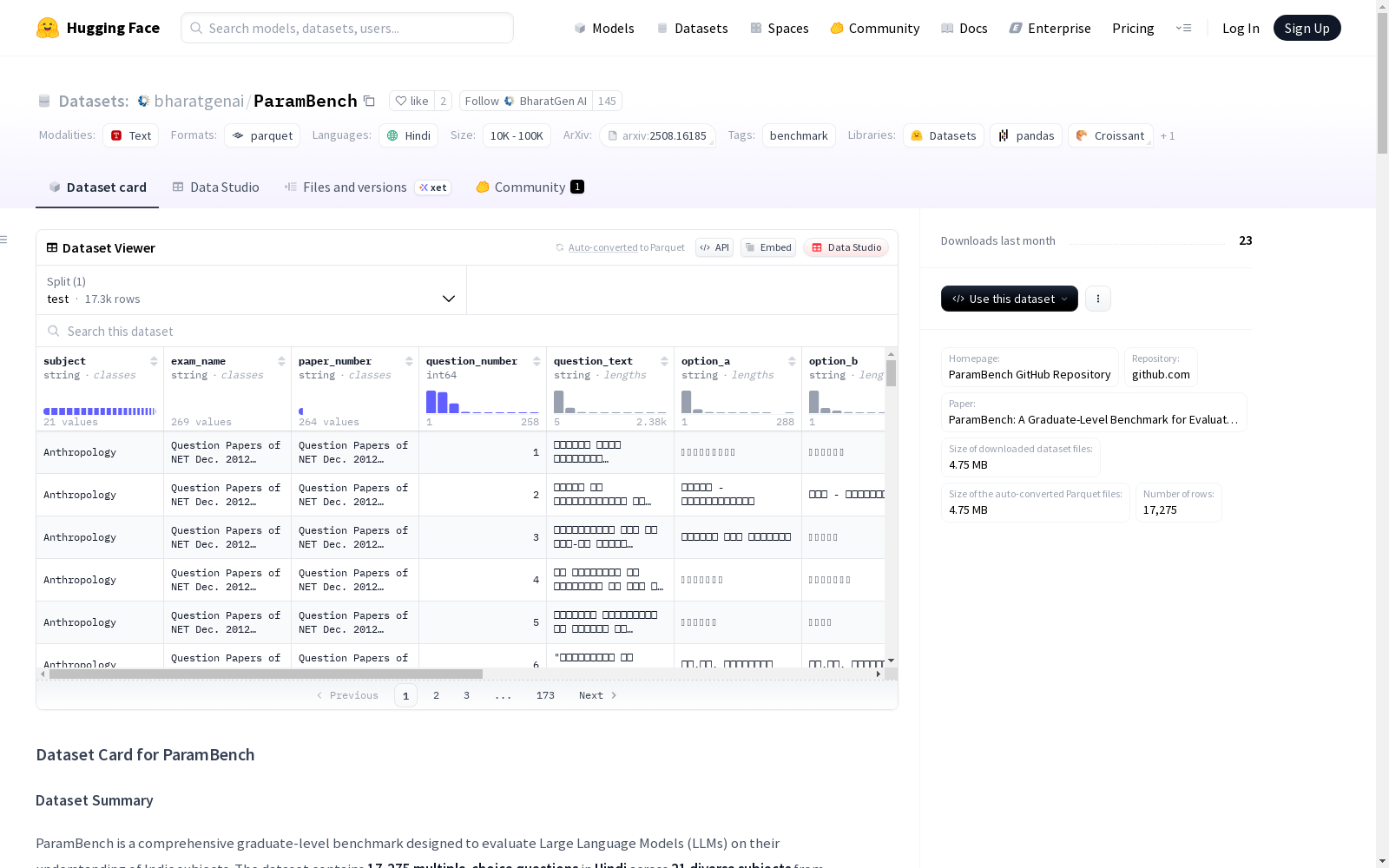Image resolution: width=1389 pixels, height=868 pixels.
Task: Click the 145 followers count
Action: click(x=607, y=101)
